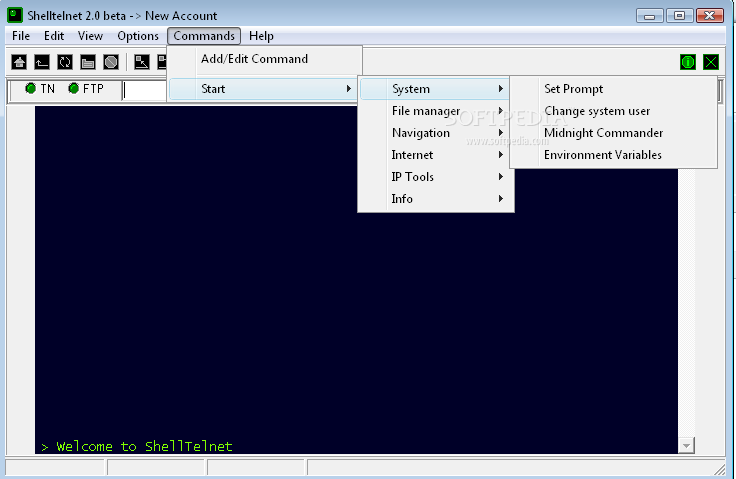This screenshot has height=479, width=736.
Task: Select Midnight Commander command
Action: pos(613,133)
